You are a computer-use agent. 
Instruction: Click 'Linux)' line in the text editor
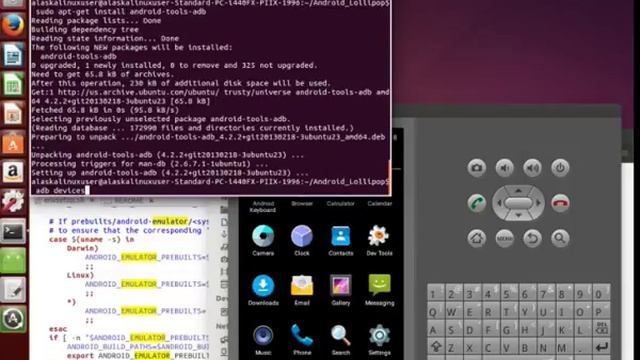80,275
